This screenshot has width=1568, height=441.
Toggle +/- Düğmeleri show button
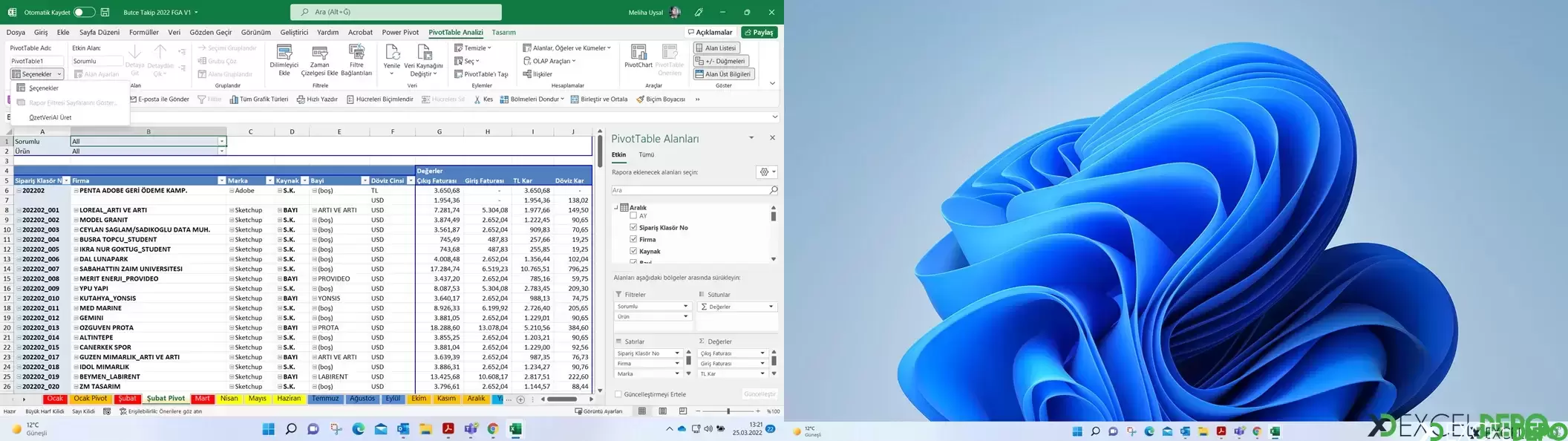[721, 61]
